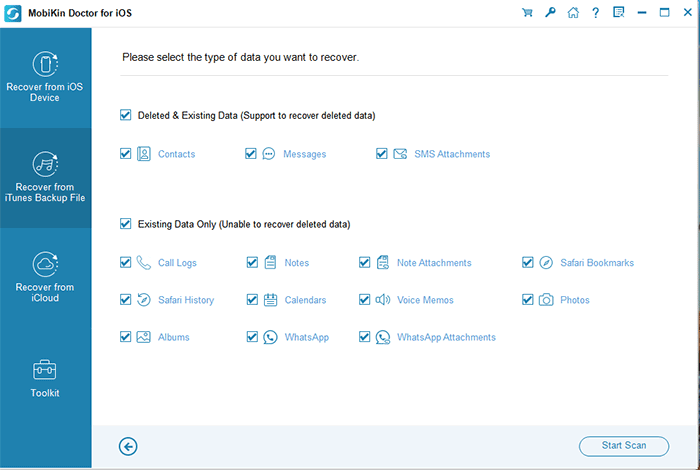This screenshot has width=700, height=470.
Task: Open the Toolkit tab
Action: click(x=46, y=378)
